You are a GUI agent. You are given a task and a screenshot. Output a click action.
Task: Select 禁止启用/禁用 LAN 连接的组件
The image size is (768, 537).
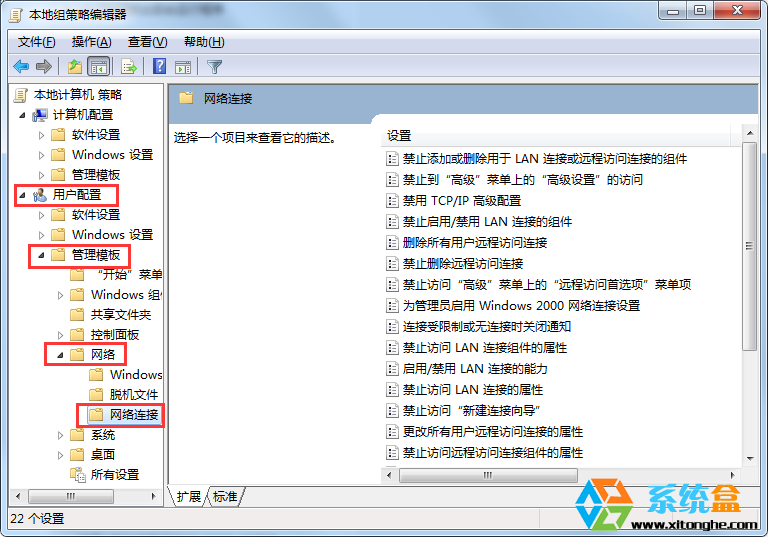[x=487, y=222]
